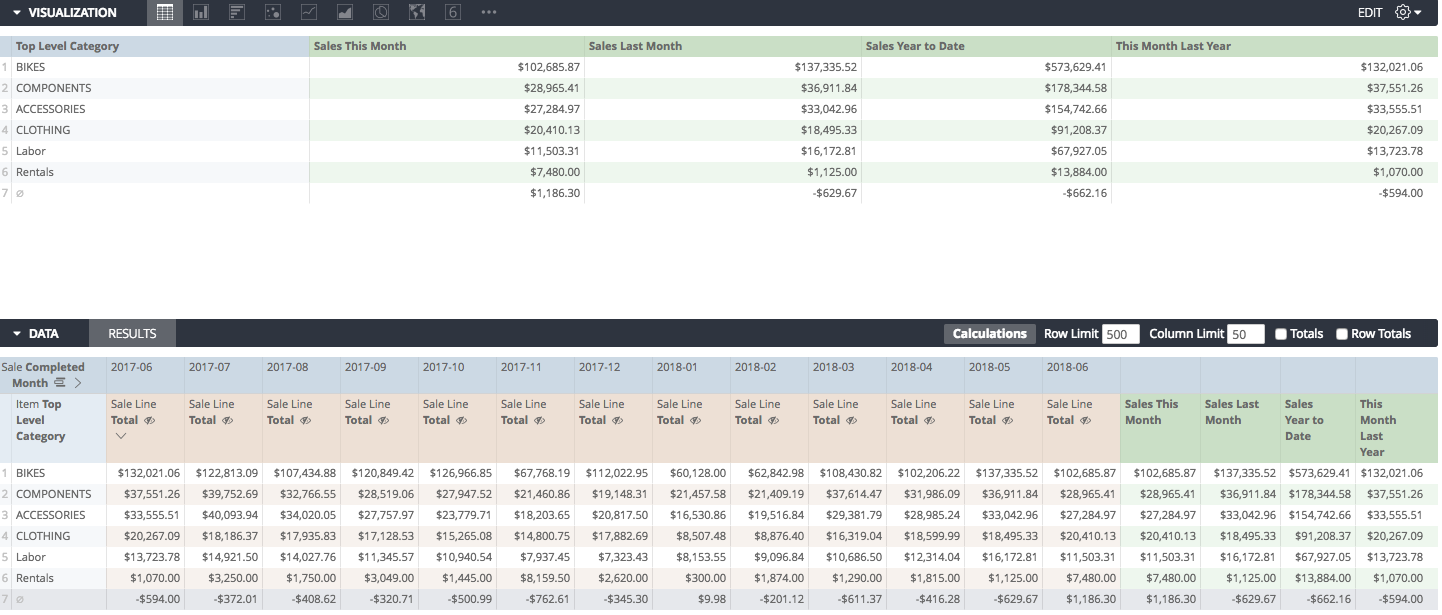Click This Month Last Year visualization header
This screenshot has width=1442, height=615.
pos(1275,46)
